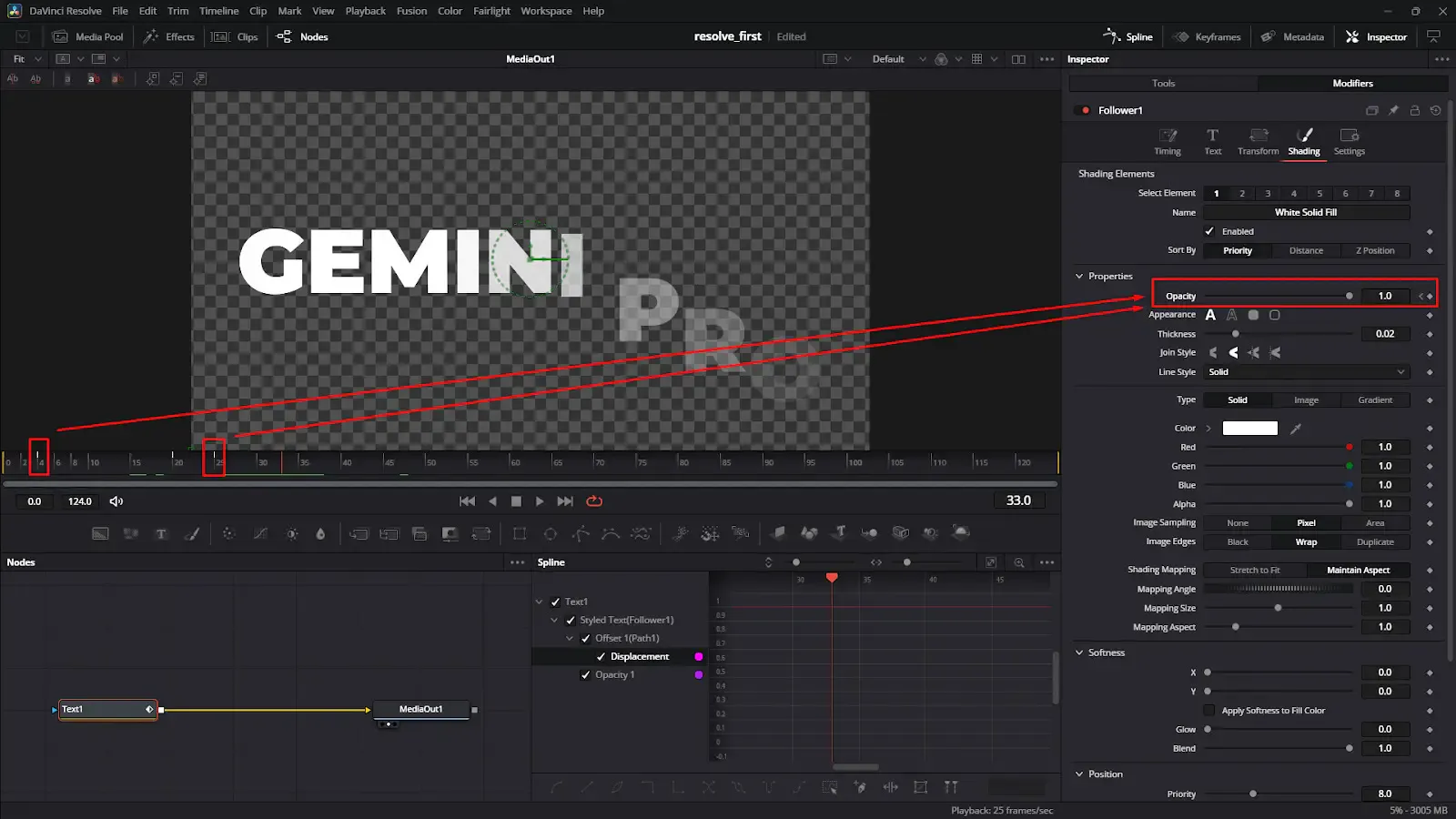Click the Play forward button
Image resolution: width=1456 pixels, height=819 pixels.
(540, 501)
